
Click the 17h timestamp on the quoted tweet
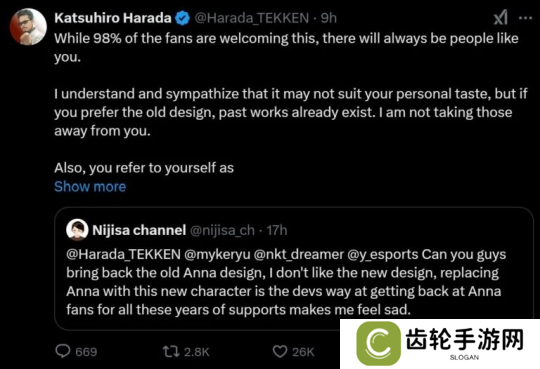point(277,230)
